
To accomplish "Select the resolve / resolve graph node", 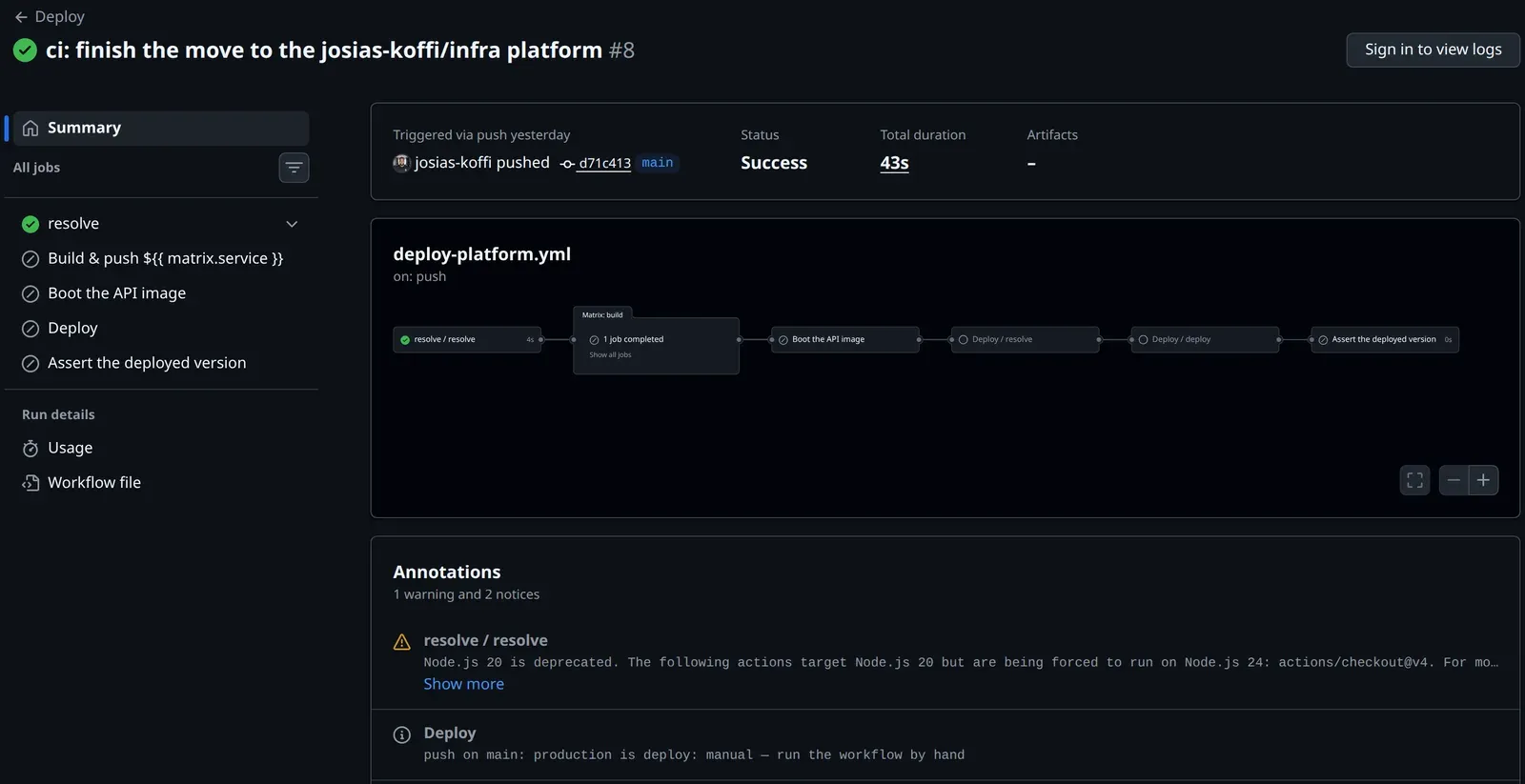I will [467, 339].
